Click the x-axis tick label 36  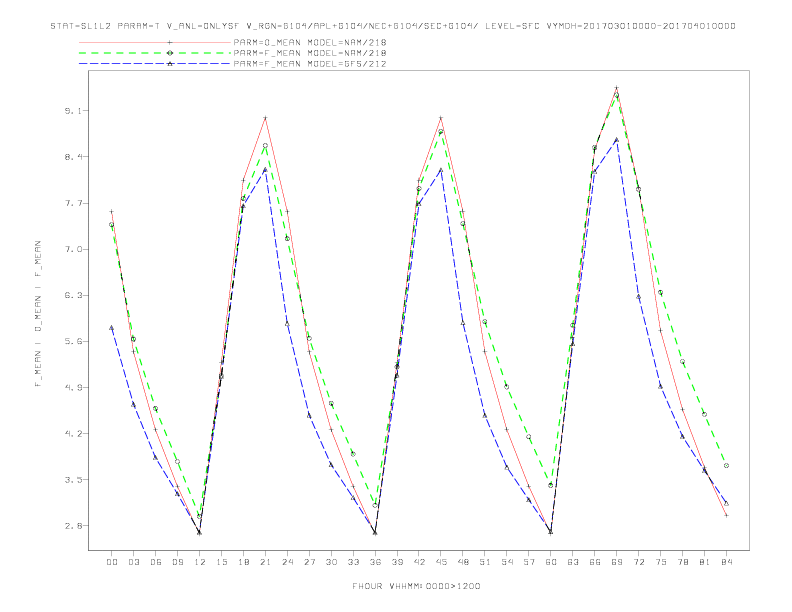pos(375,562)
